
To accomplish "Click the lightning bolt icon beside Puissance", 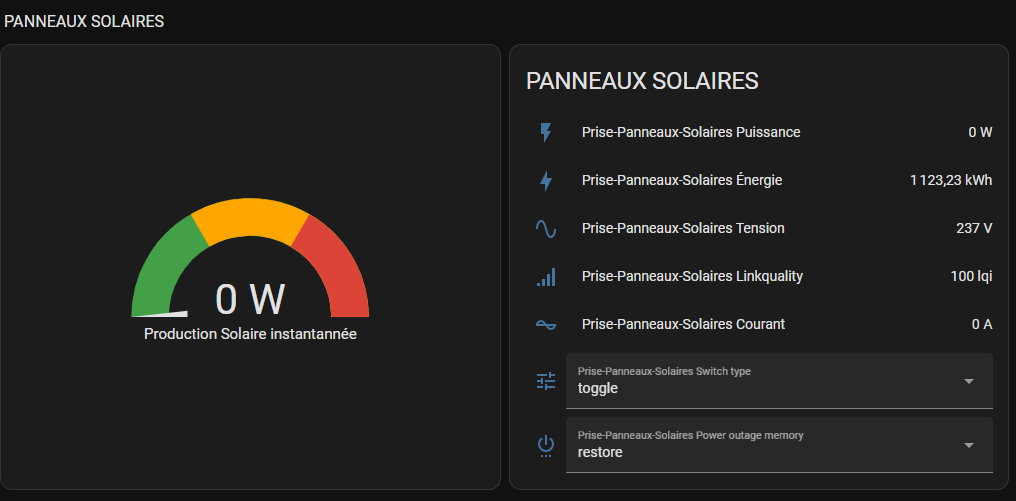I will (x=546, y=132).
